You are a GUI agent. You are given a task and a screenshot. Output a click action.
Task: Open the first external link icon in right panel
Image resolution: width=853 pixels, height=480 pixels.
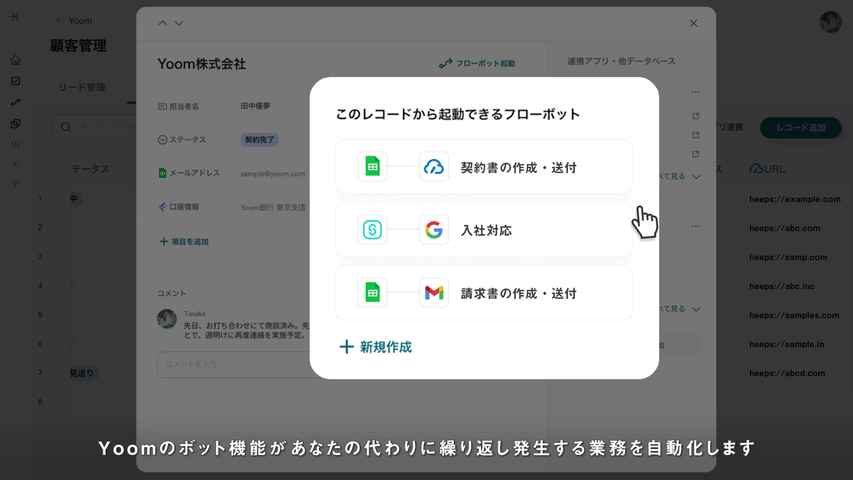coord(695,116)
